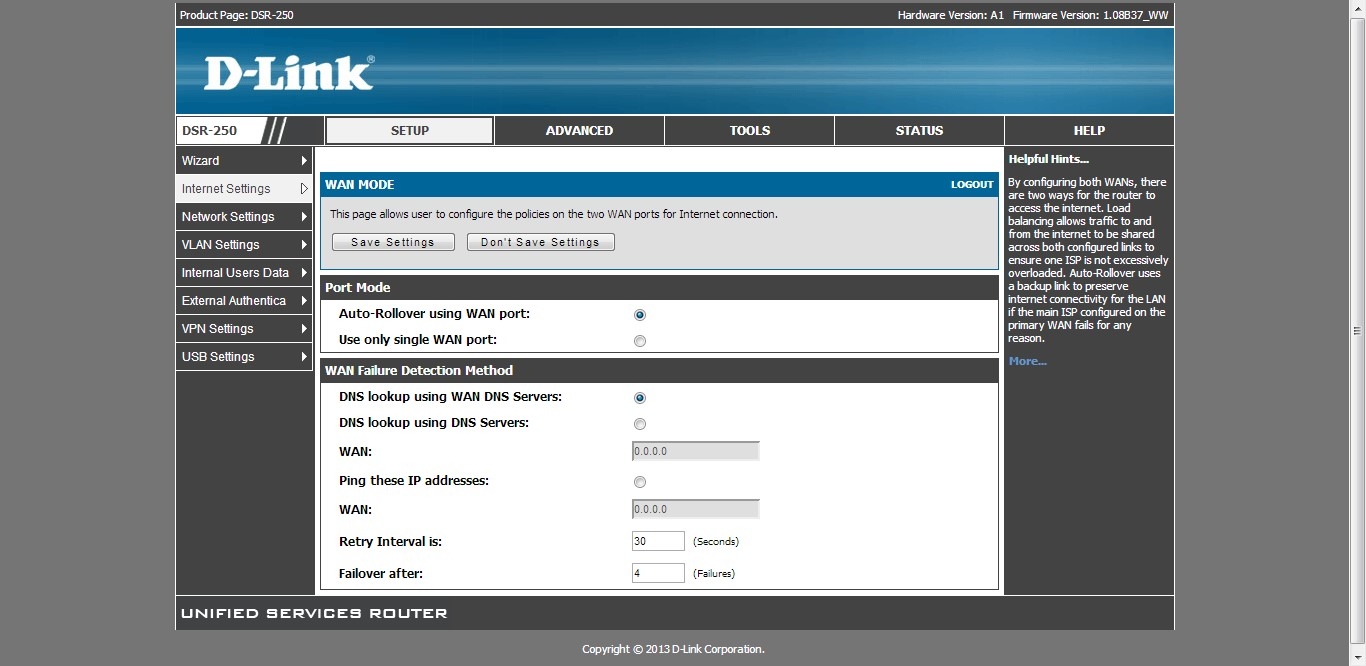Open the More... helpful hints link
The height and width of the screenshot is (666, 1366).
1027,361
